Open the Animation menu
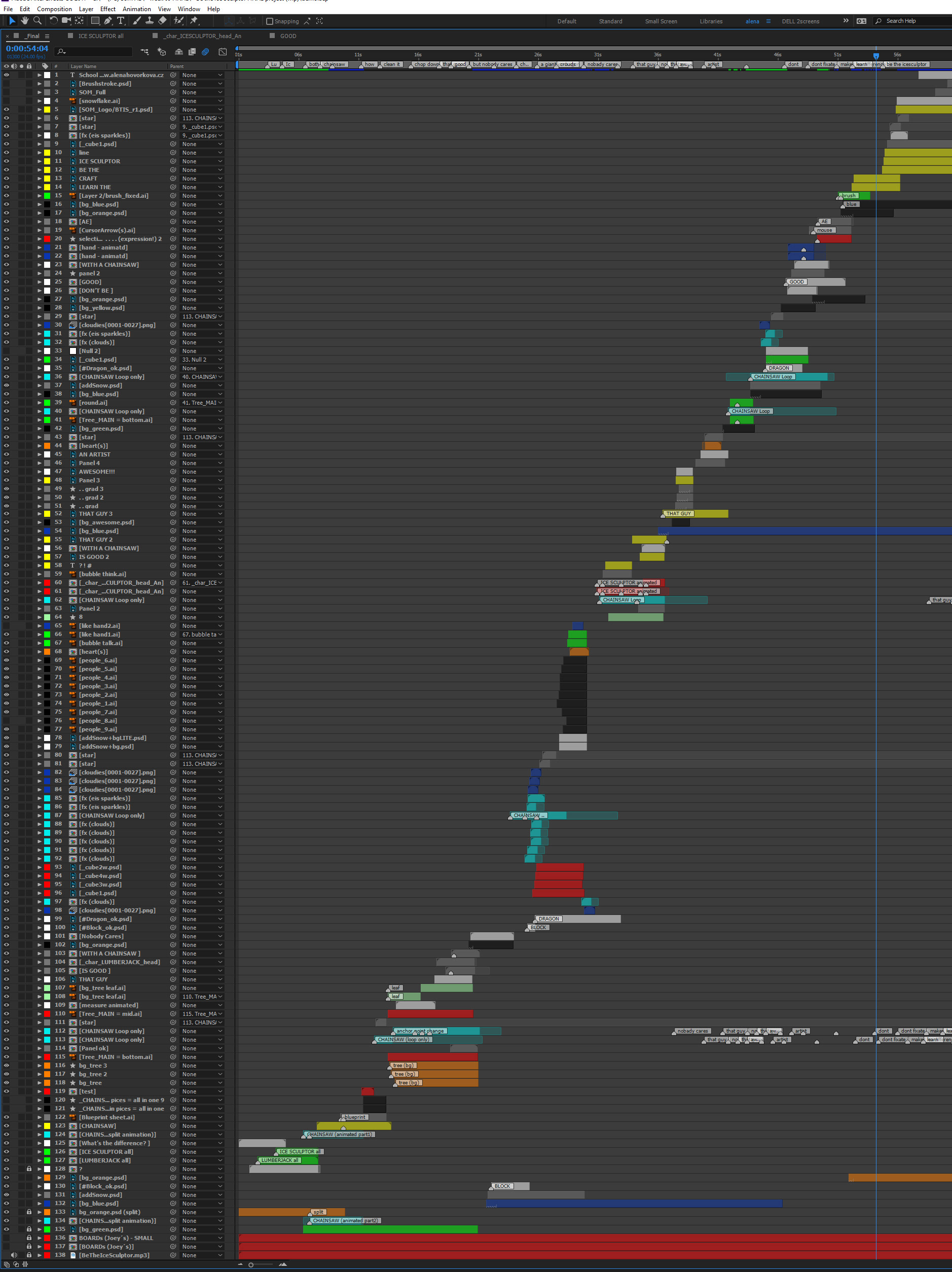 (x=136, y=9)
